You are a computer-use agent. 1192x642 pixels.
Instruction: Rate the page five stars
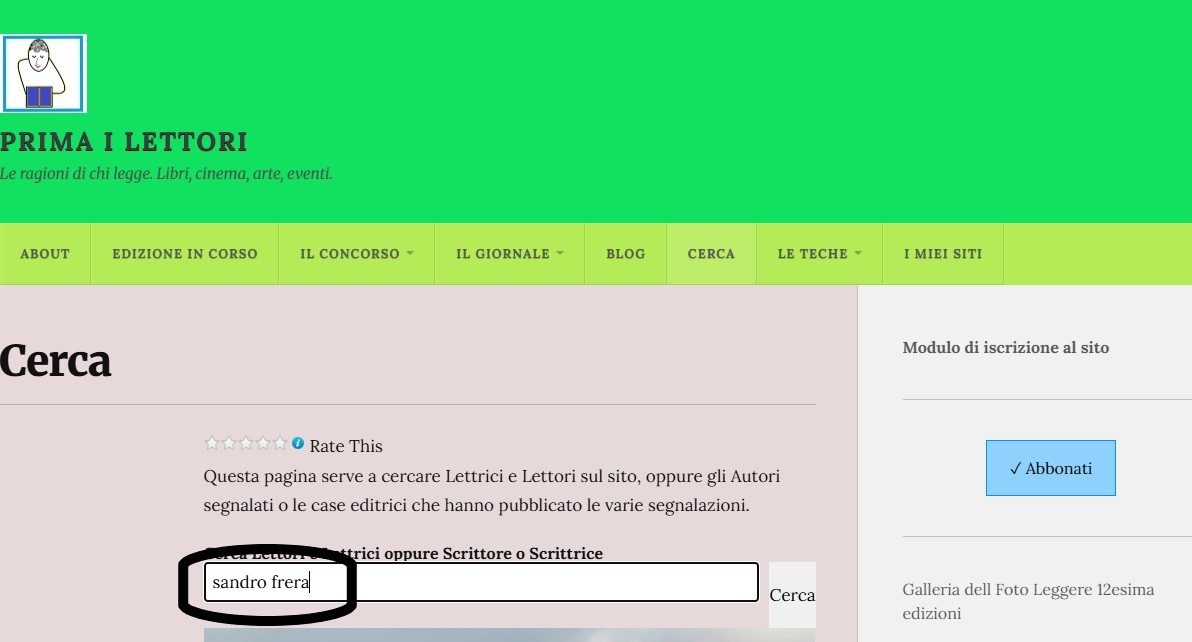pos(280,443)
